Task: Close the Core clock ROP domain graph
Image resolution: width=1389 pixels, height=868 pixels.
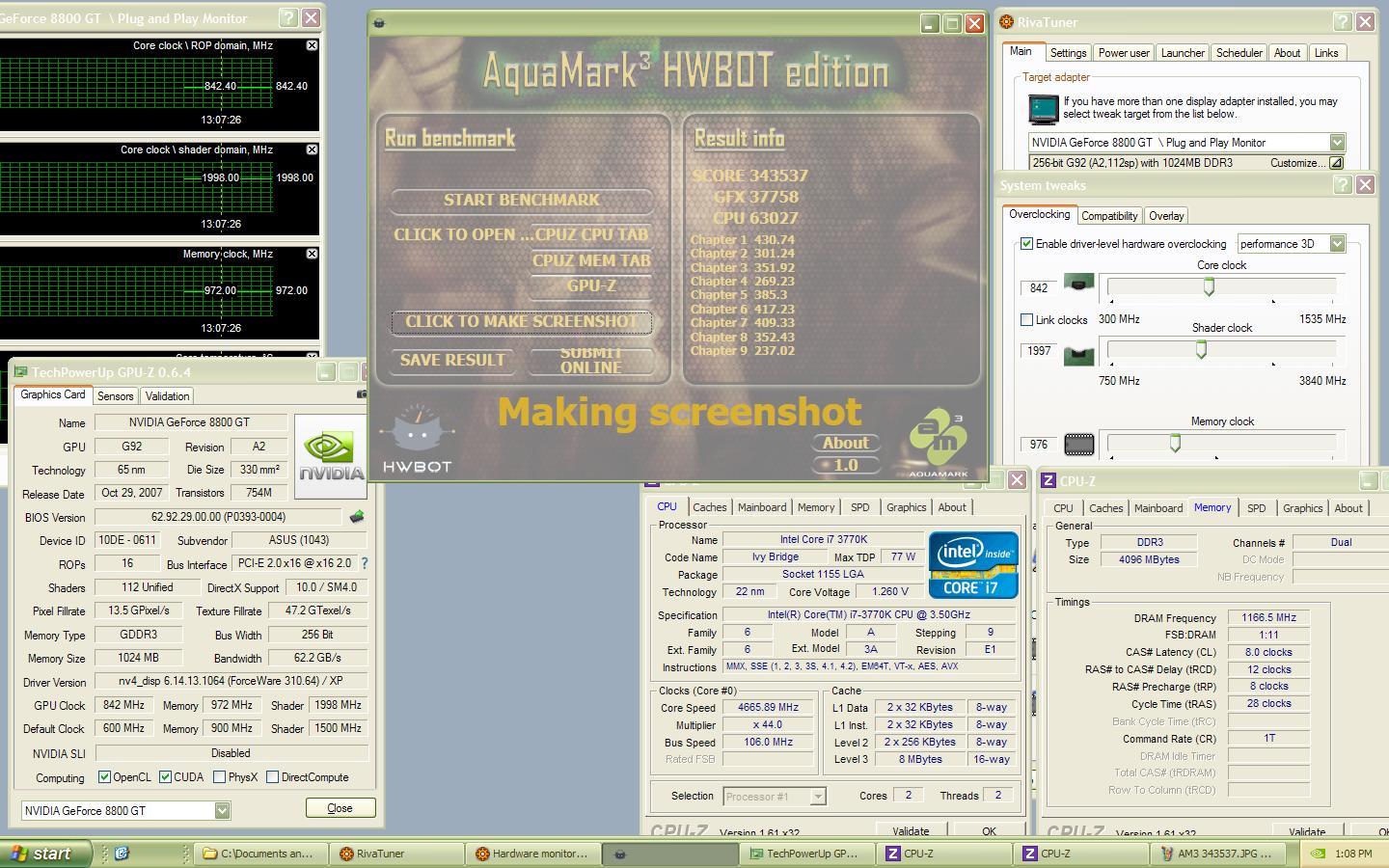Action: (312, 45)
